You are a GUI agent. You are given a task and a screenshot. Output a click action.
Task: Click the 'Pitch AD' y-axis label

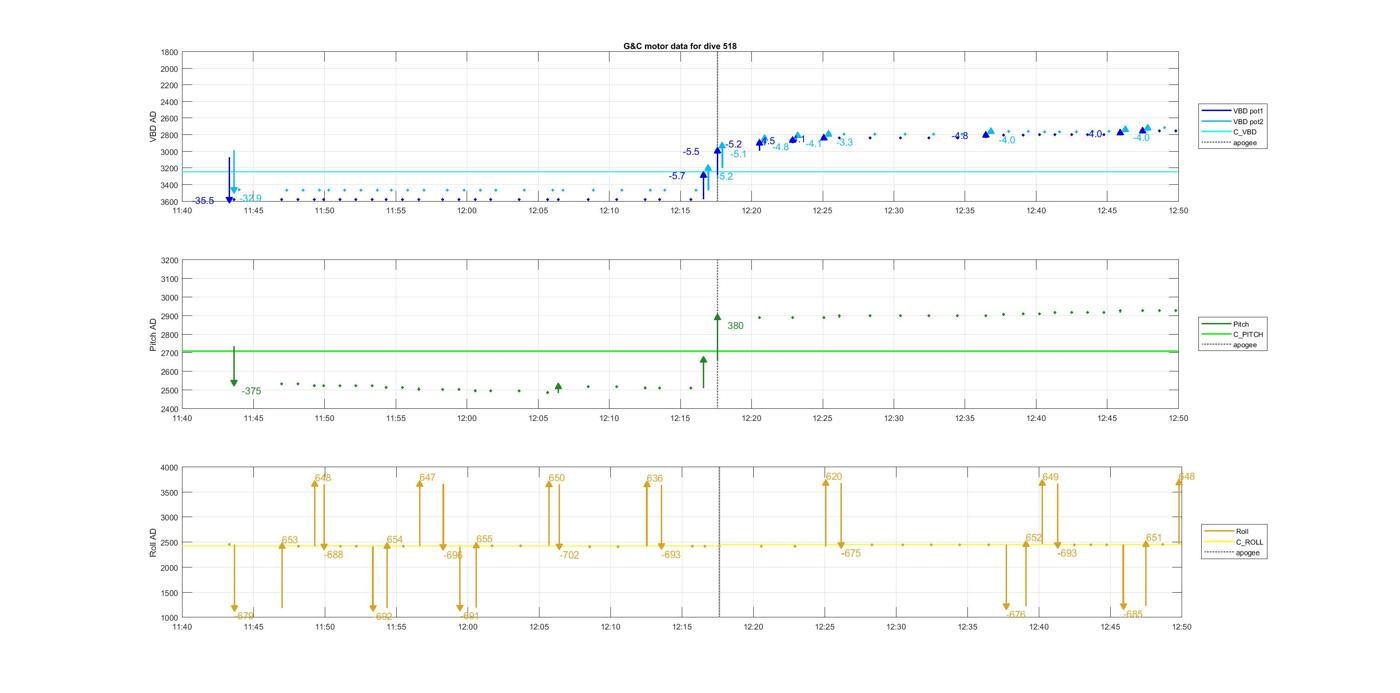tap(153, 335)
